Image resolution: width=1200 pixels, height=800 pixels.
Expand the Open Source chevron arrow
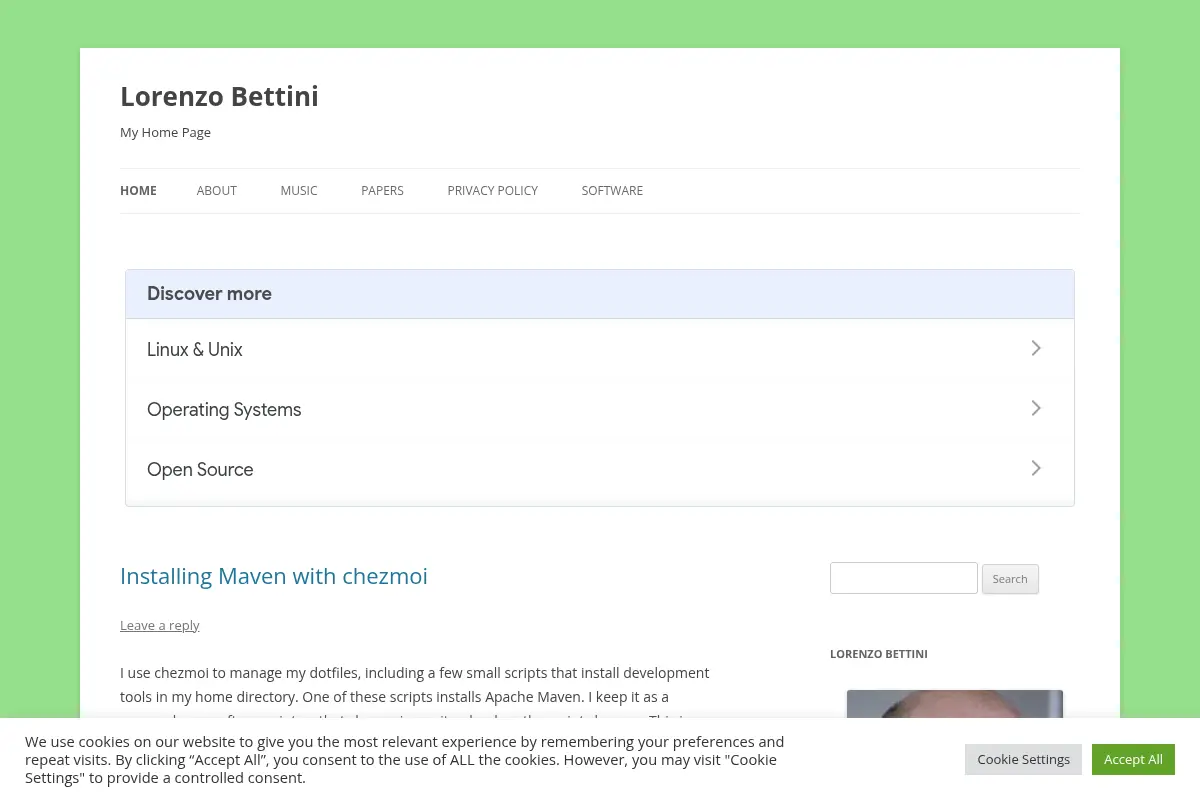tap(1036, 468)
